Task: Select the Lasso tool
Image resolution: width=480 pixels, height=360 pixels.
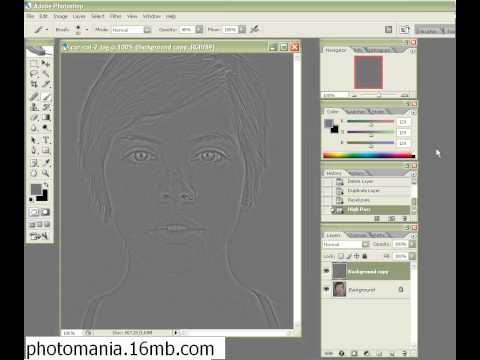Action: (34, 74)
